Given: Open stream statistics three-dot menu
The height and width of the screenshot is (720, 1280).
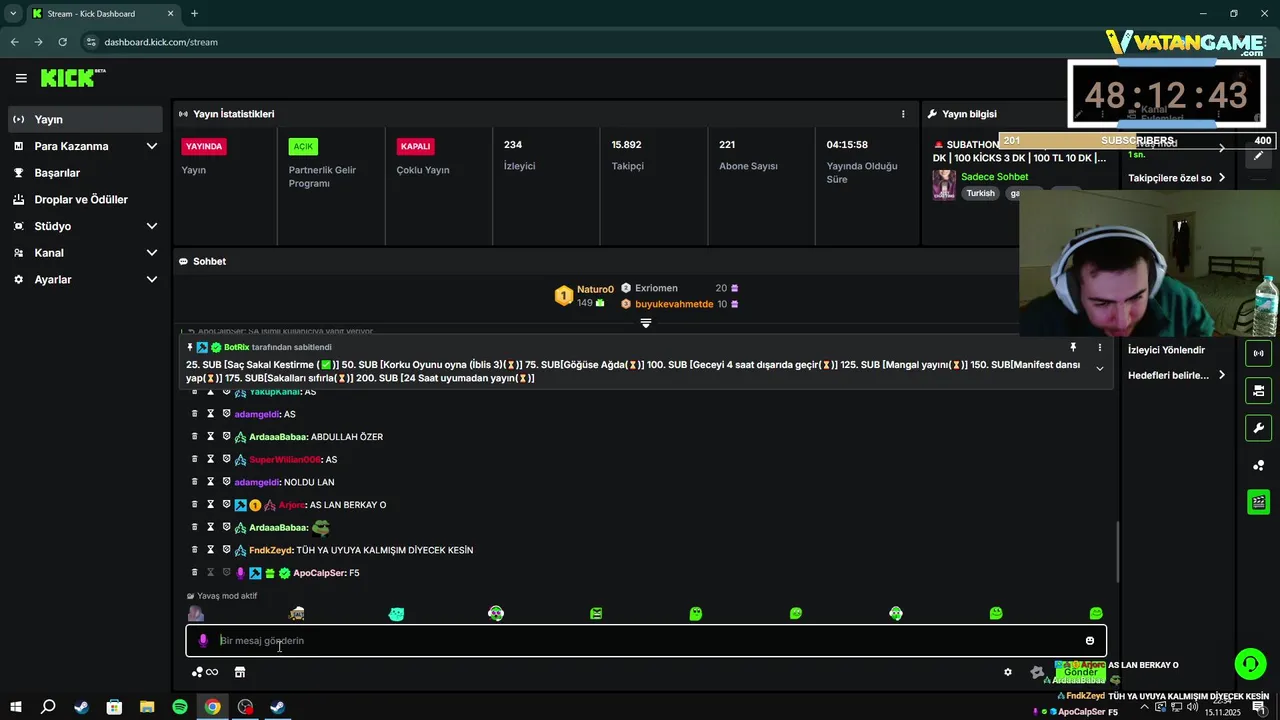Looking at the screenshot, I should pos(903,114).
